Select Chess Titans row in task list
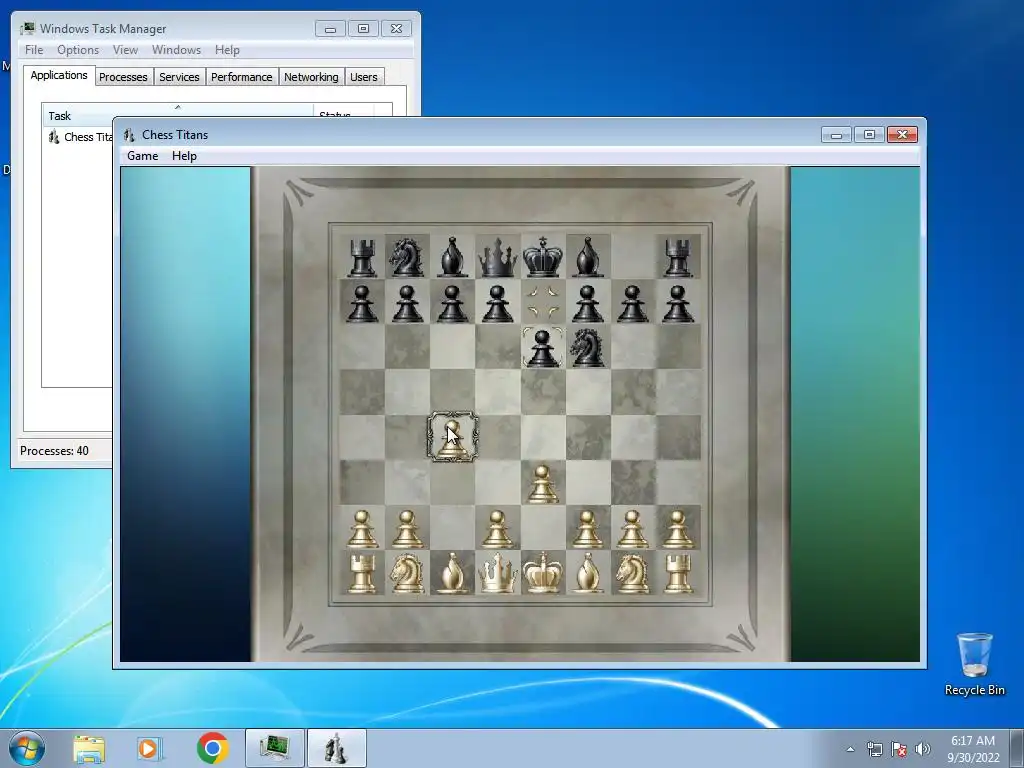This screenshot has height=768, width=1024. pyautogui.click(x=80, y=137)
